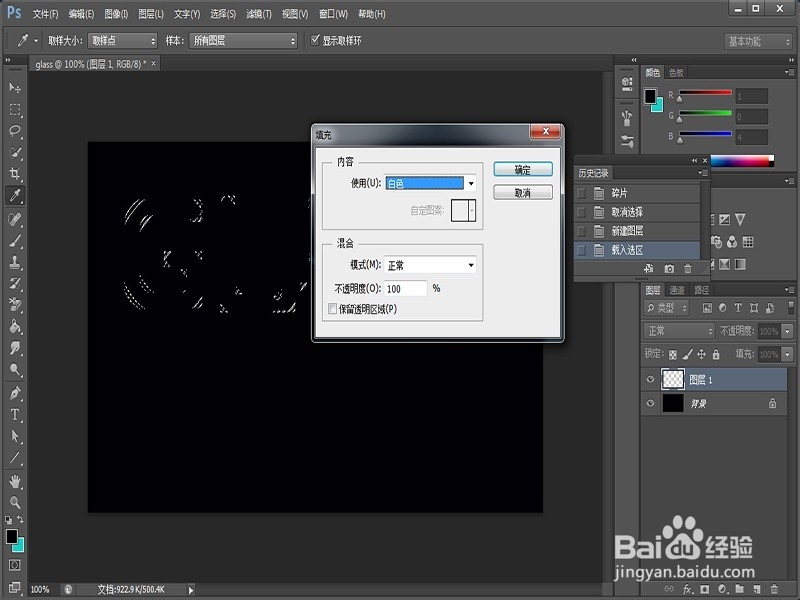
Task: Select the Rectangular Marquee tool
Action: coord(15,110)
